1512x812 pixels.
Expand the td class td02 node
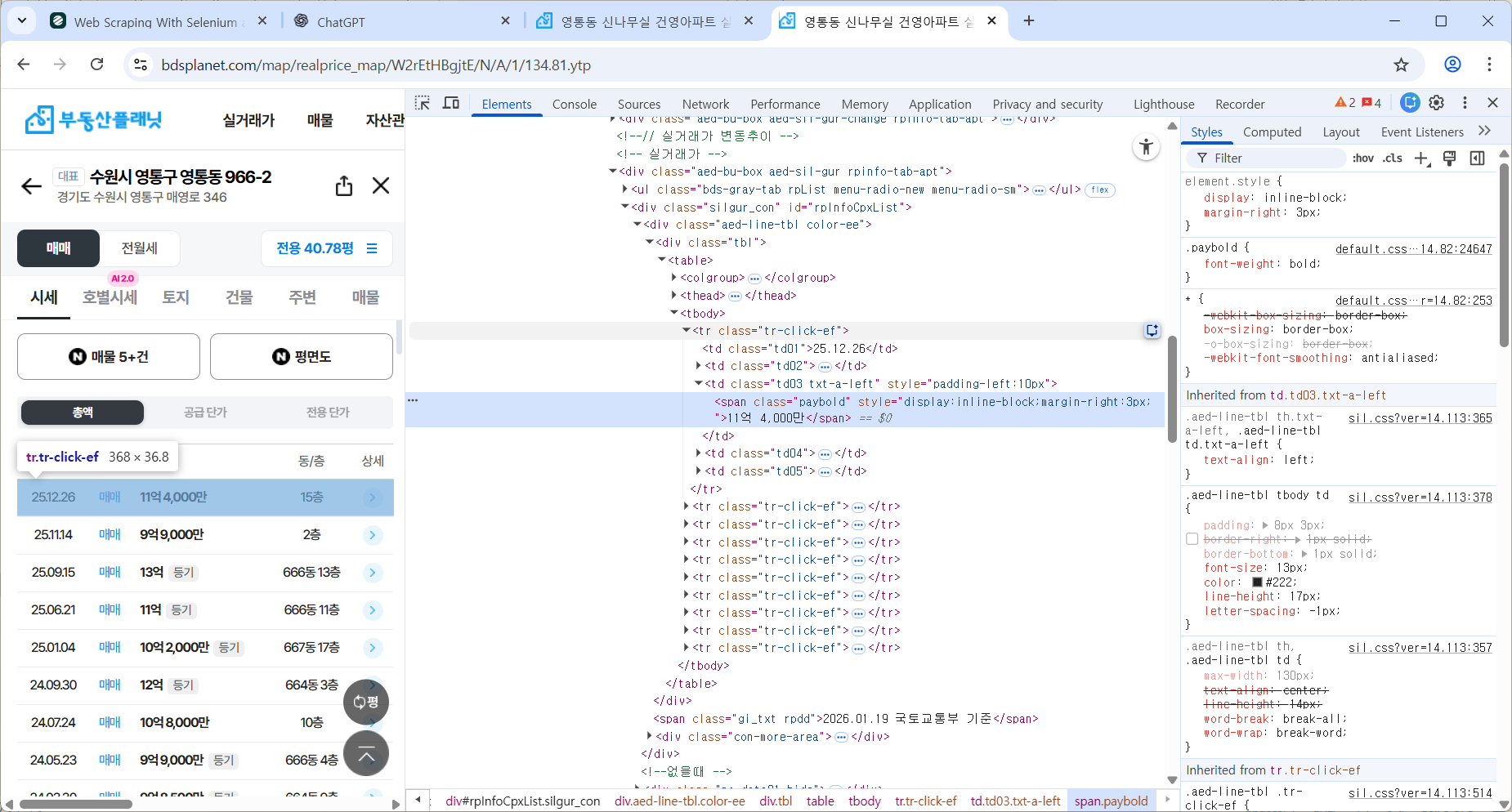coord(699,366)
